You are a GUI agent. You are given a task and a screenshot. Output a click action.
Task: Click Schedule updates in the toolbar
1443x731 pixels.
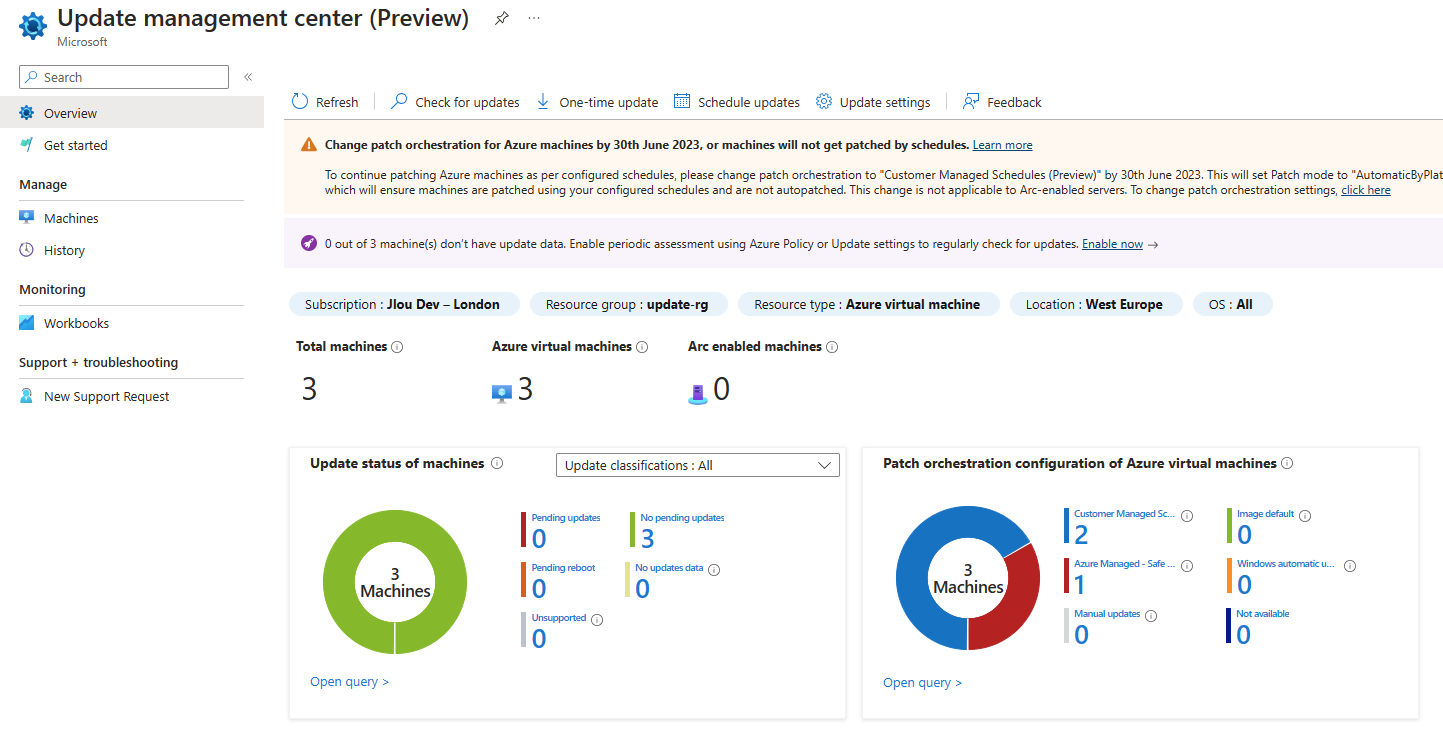pos(737,102)
